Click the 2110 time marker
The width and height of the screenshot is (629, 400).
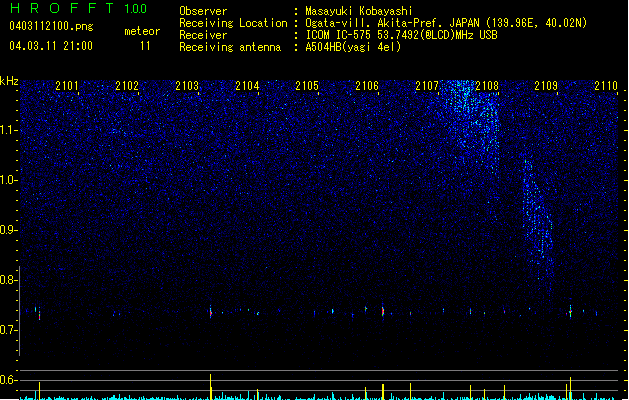606,86
